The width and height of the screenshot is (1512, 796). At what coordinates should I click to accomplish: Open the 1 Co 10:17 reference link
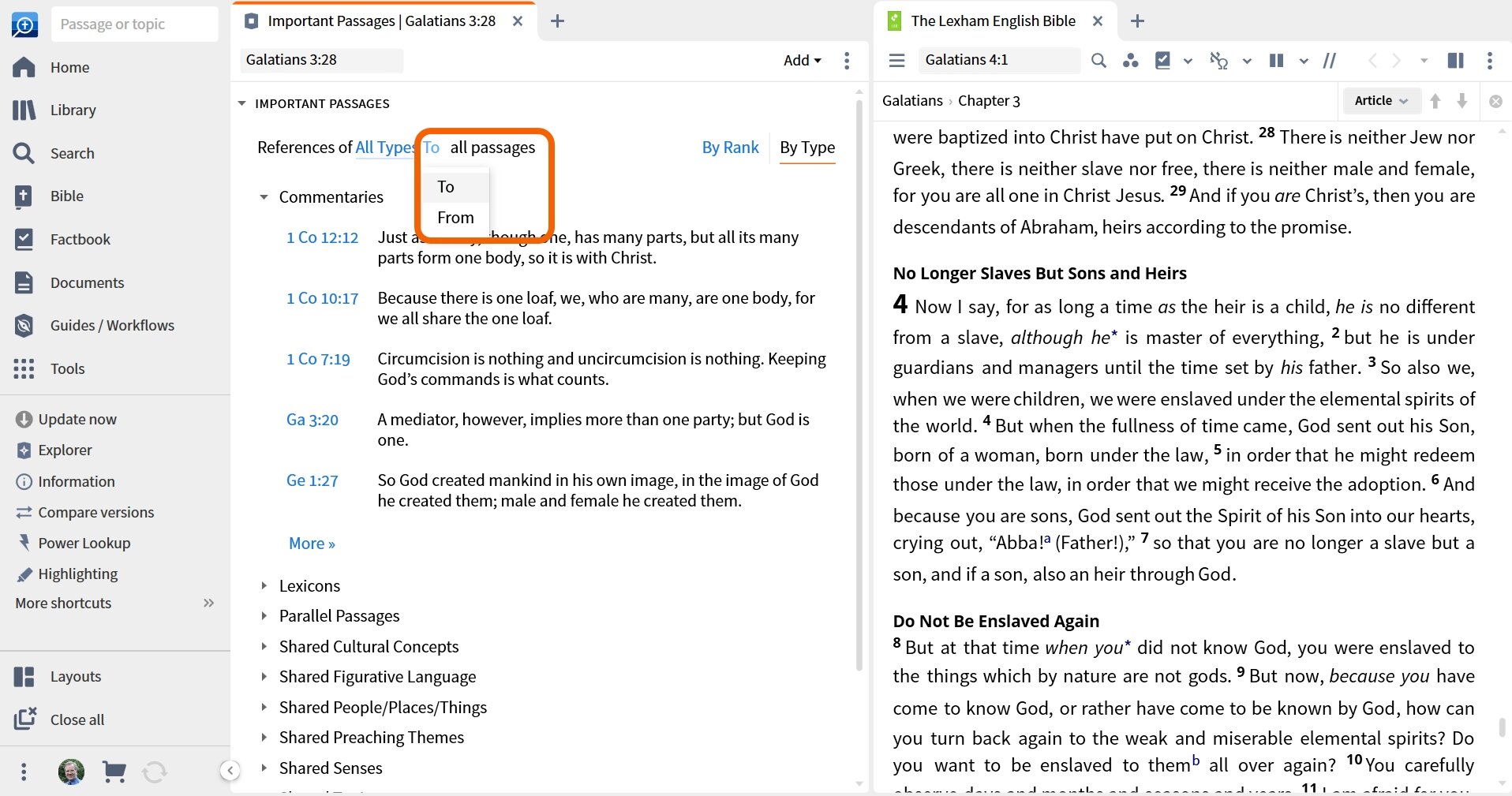coord(322,298)
